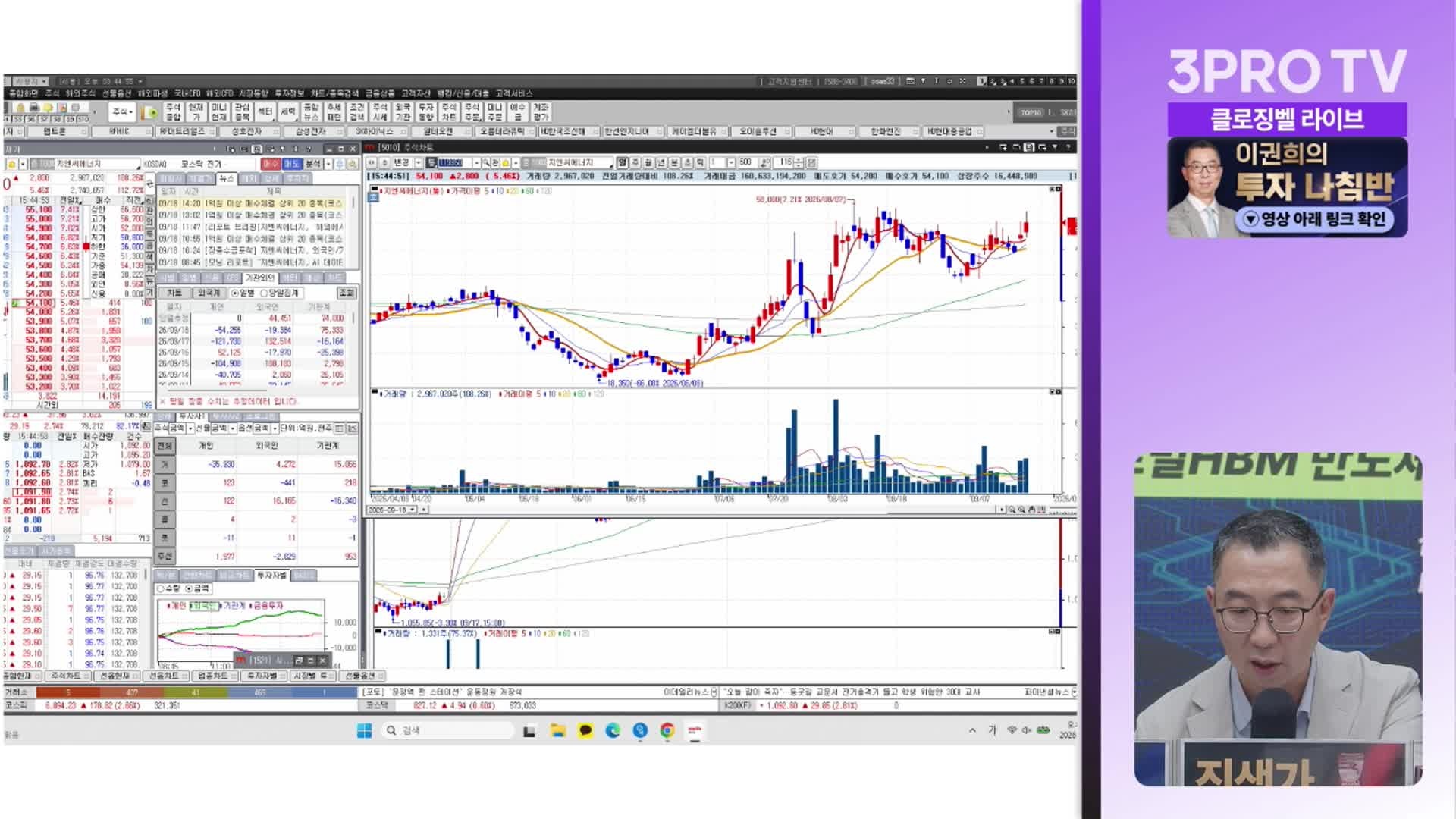This screenshot has width=1456, height=819.
Task: Open the 주식 dropdown in the main toolbar
Action: [x=122, y=112]
